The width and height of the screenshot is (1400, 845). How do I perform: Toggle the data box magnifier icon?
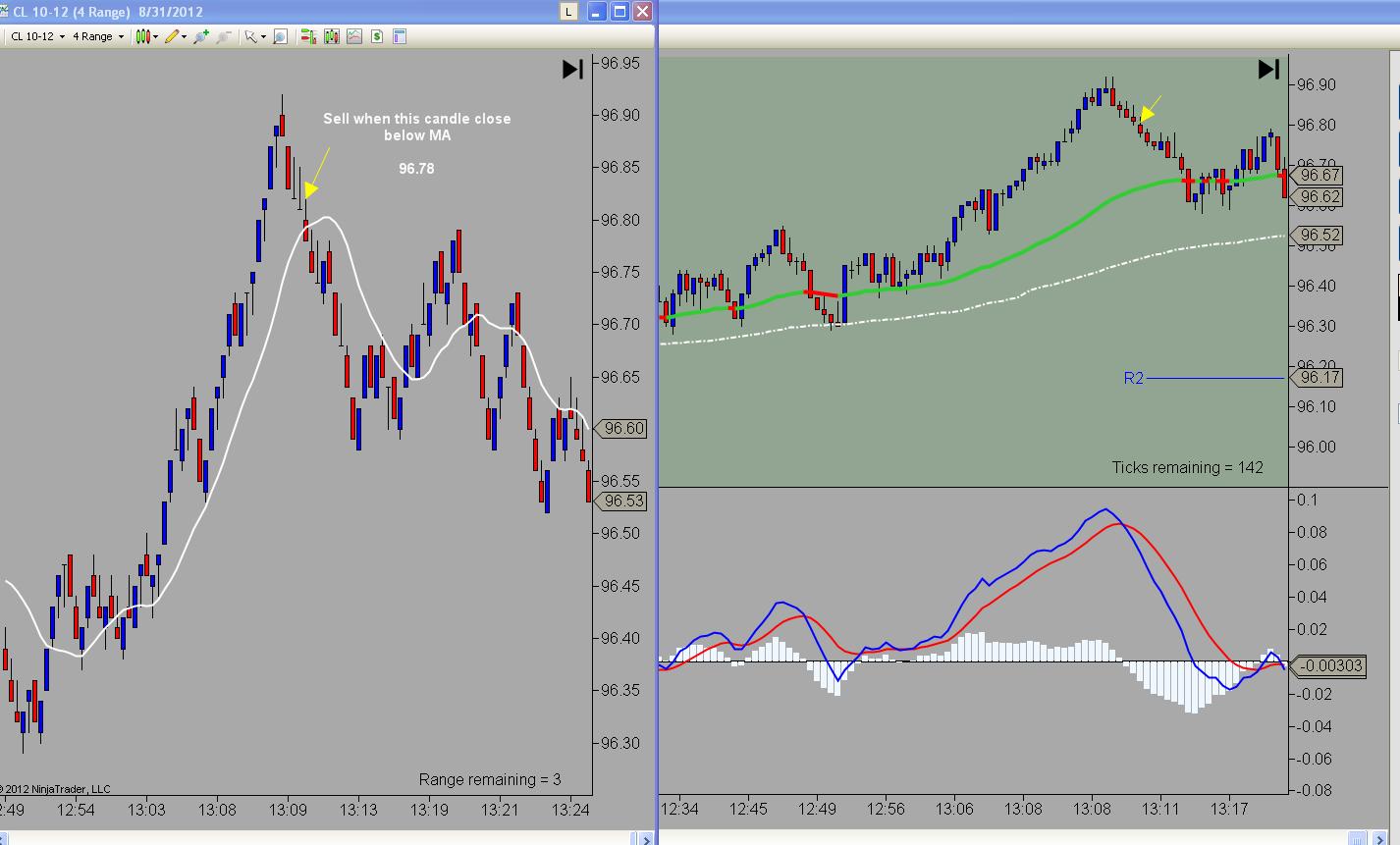(x=280, y=36)
